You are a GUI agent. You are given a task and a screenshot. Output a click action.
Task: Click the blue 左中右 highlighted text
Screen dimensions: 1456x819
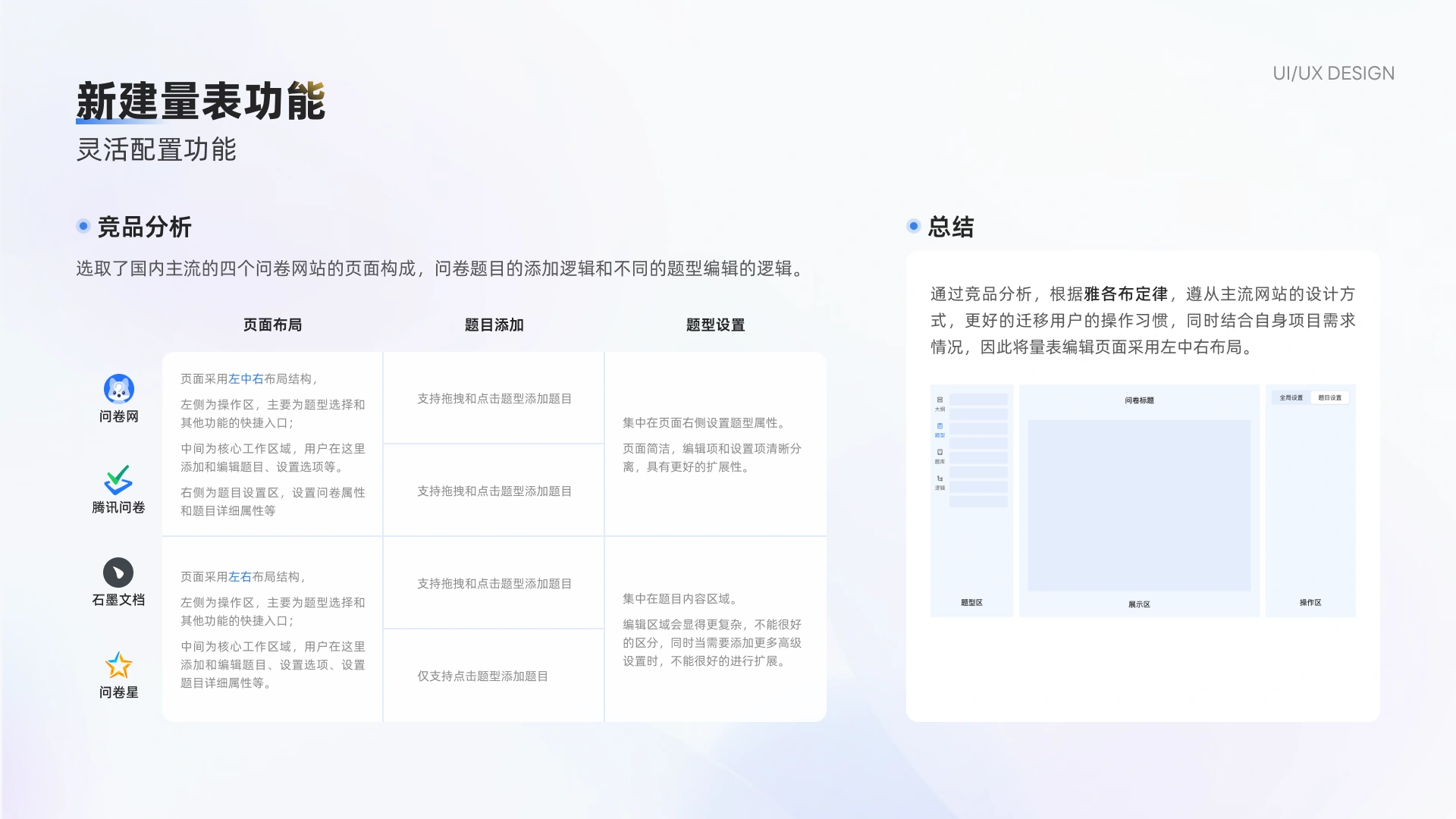click(246, 378)
